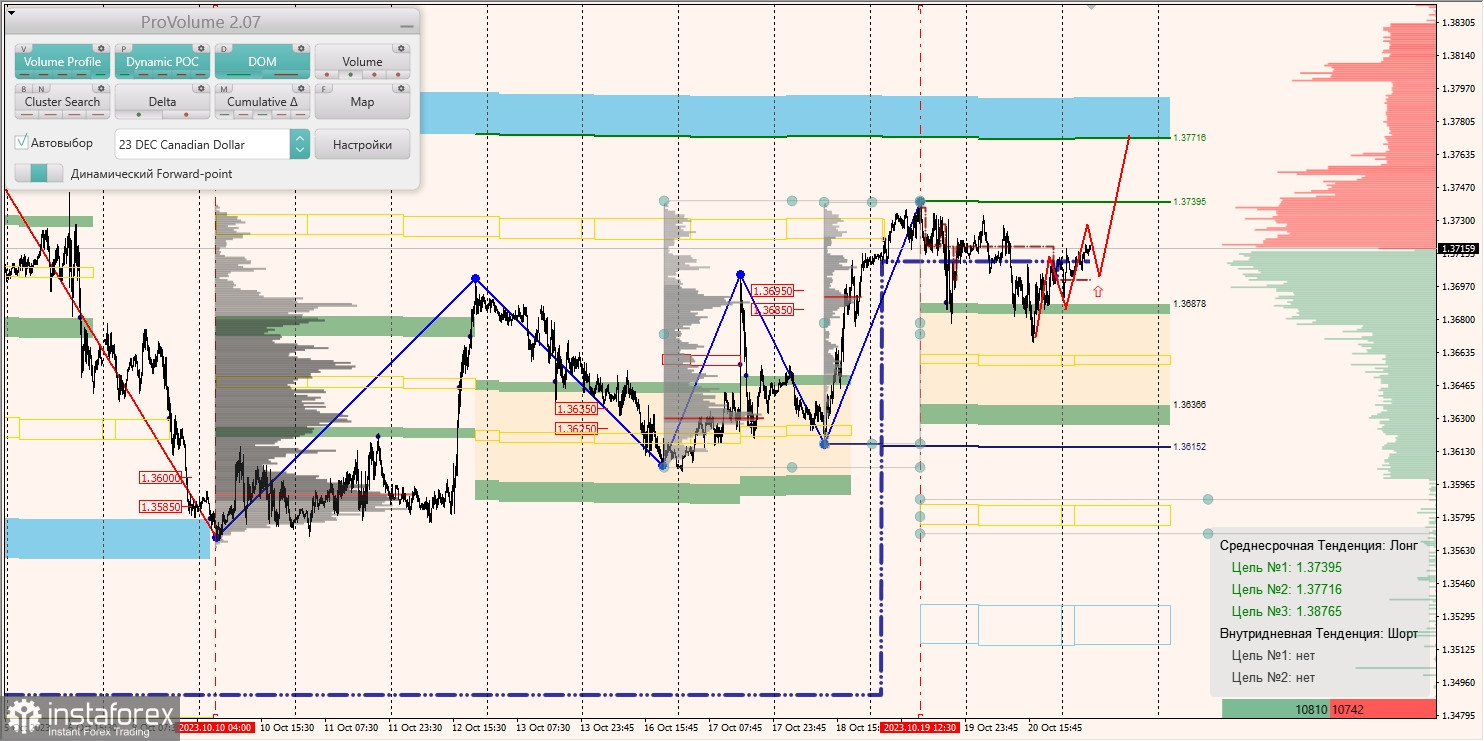Click the current price tag 1.37159 on axis
This screenshot has height=741, width=1484.
1458,248
